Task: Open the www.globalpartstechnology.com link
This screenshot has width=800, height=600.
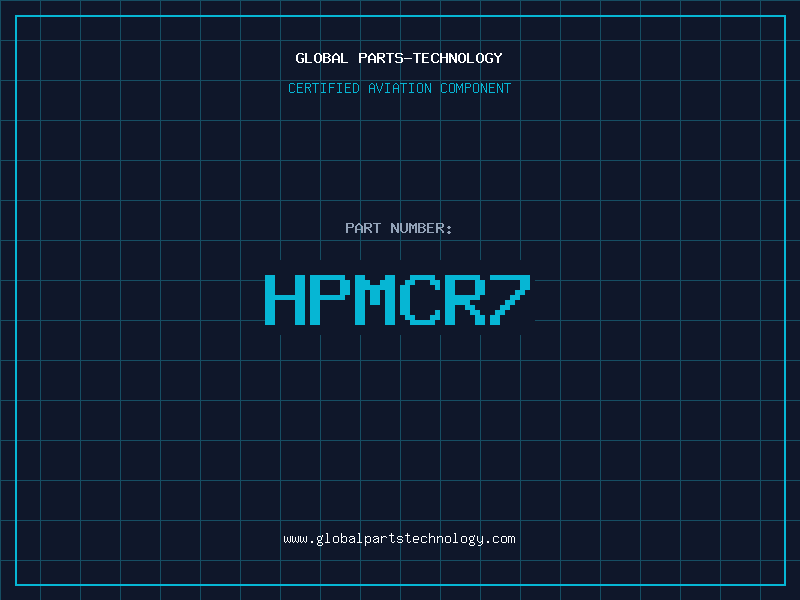Action: pyautogui.click(x=399, y=539)
